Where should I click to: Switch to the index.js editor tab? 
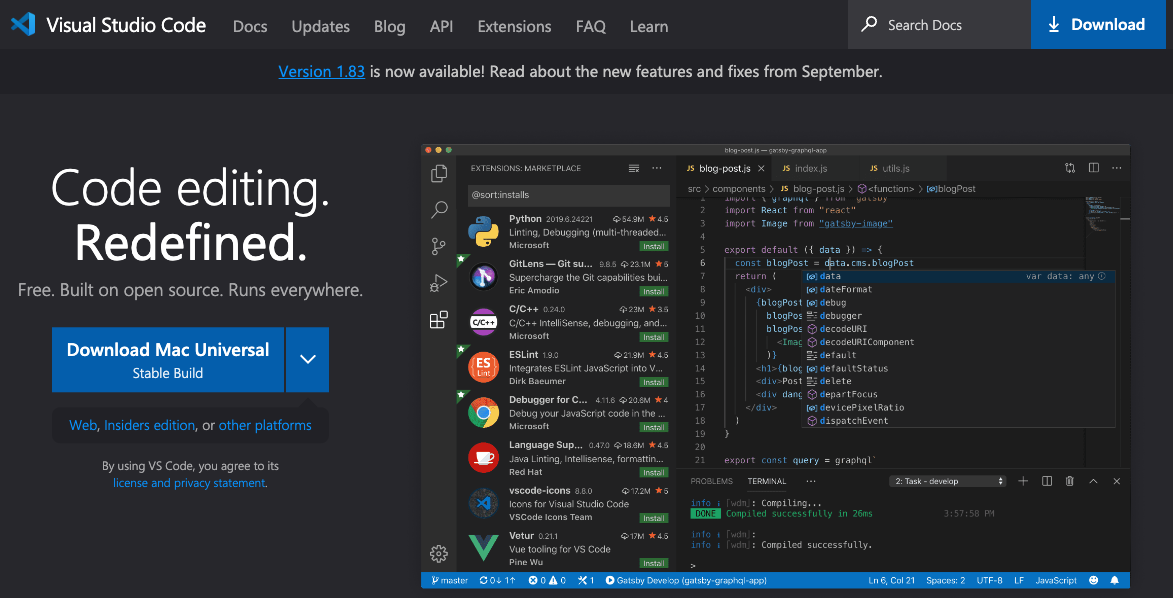click(811, 168)
